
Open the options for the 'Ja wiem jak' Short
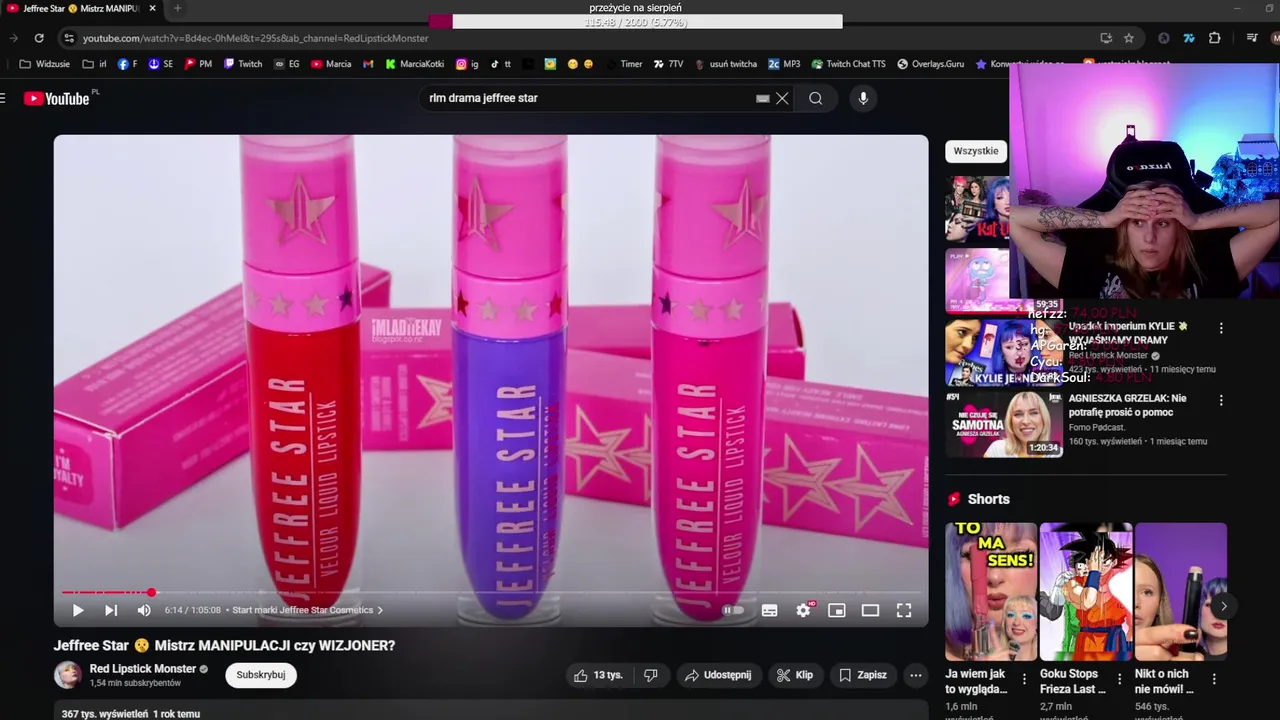[x=1024, y=679]
